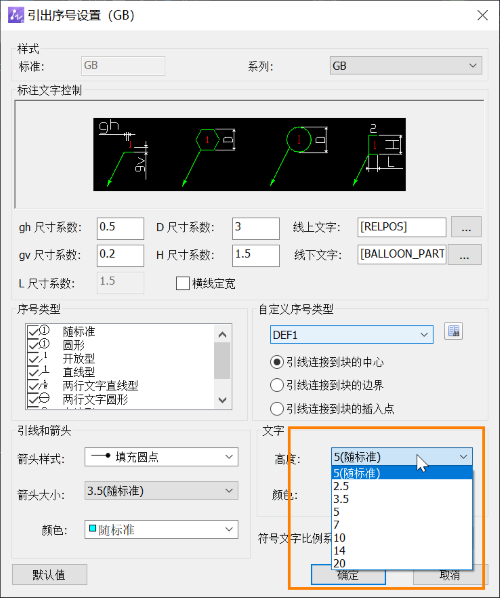
Task: Click the 序号类型 list scrollbar thumb
Action: 222,361
